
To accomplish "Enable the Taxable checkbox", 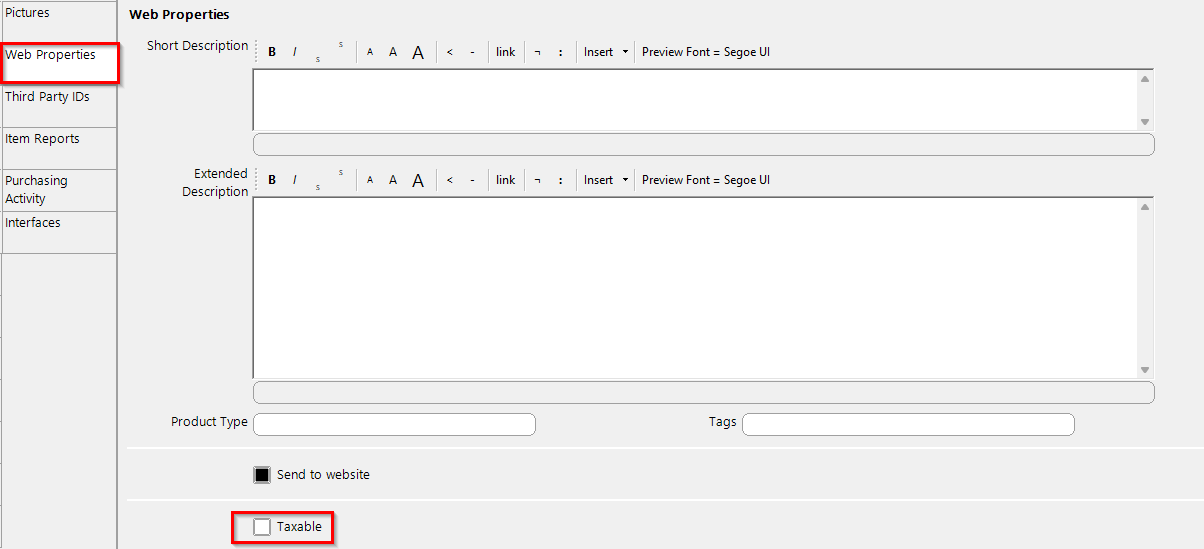I will click(262, 527).
